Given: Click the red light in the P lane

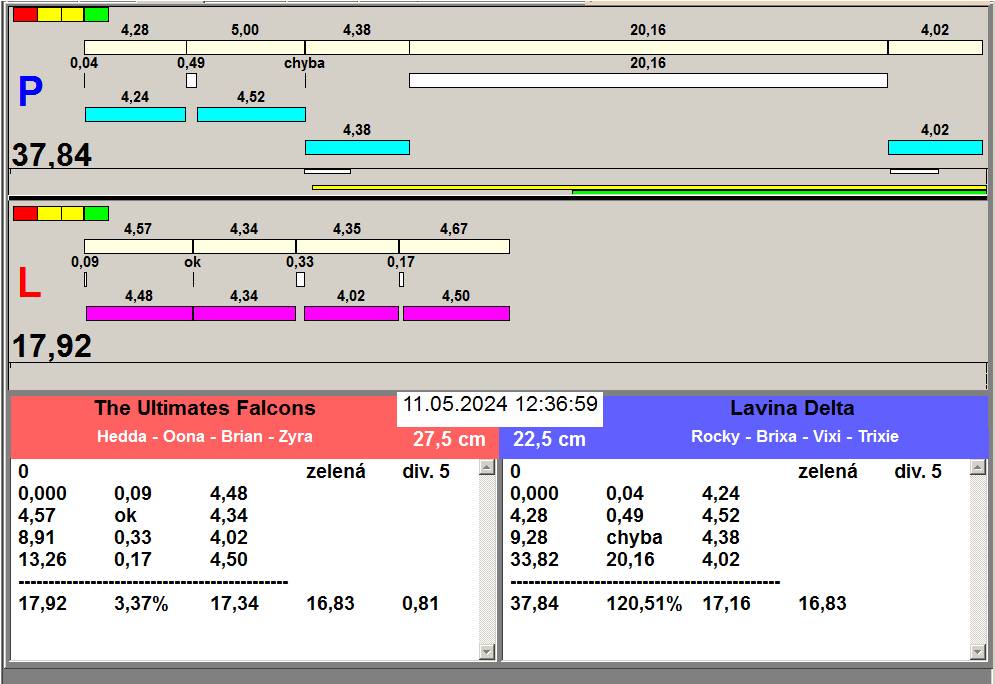Looking at the screenshot, I should coord(25,14).
